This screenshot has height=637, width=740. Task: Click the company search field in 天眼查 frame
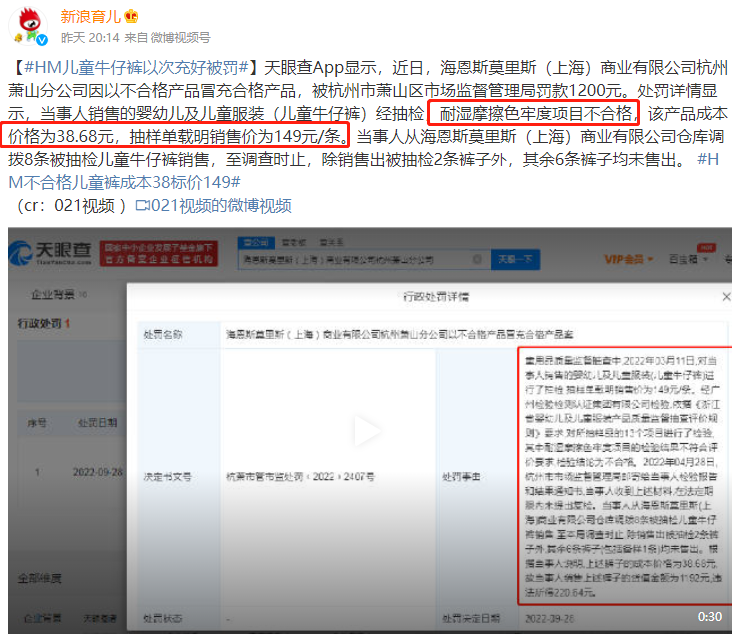[x=364, y=260]
